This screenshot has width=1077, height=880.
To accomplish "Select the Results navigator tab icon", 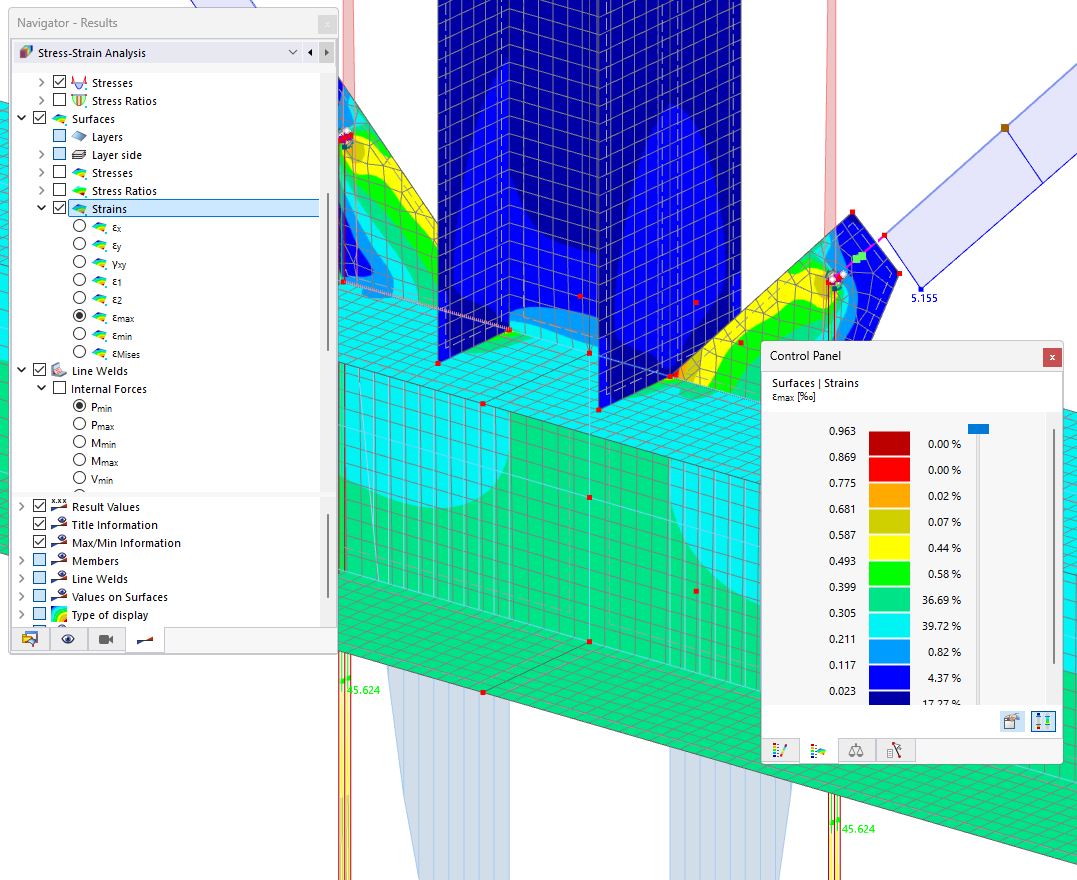I will pos(143,638).
